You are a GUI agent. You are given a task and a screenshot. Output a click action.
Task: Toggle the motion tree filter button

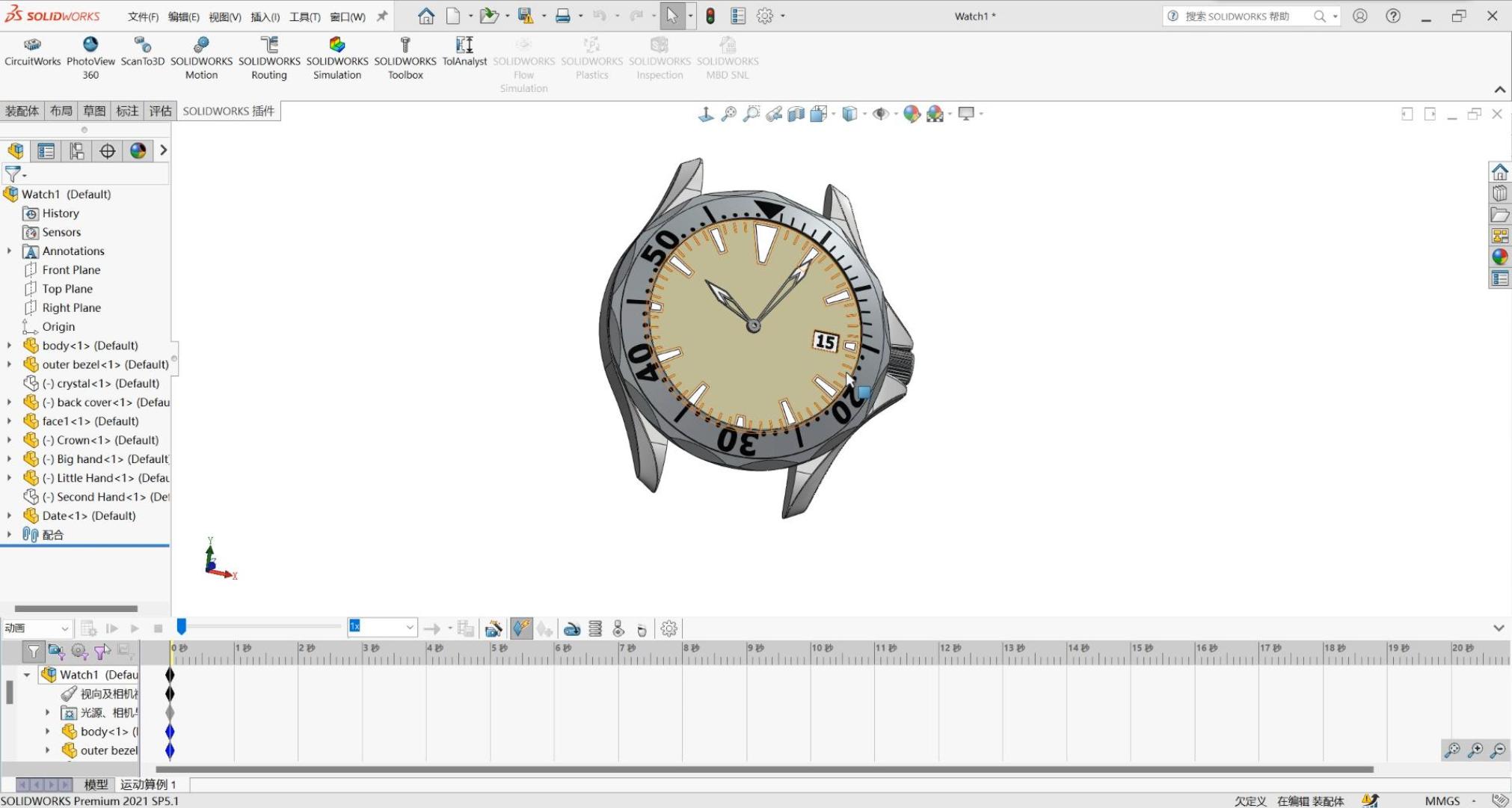pos(33,652)
